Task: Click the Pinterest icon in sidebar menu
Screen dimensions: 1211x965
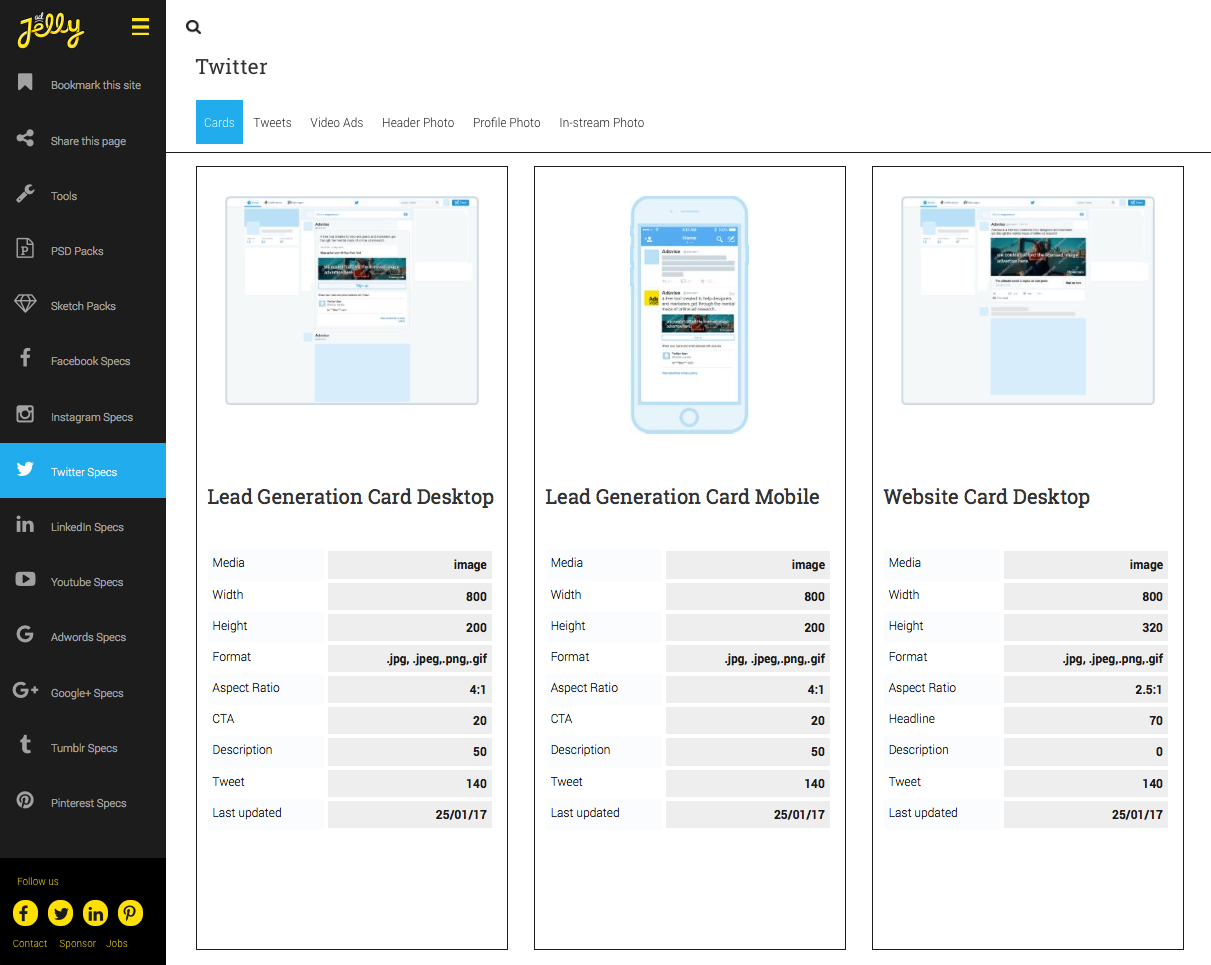Action: tap(26, 801)
